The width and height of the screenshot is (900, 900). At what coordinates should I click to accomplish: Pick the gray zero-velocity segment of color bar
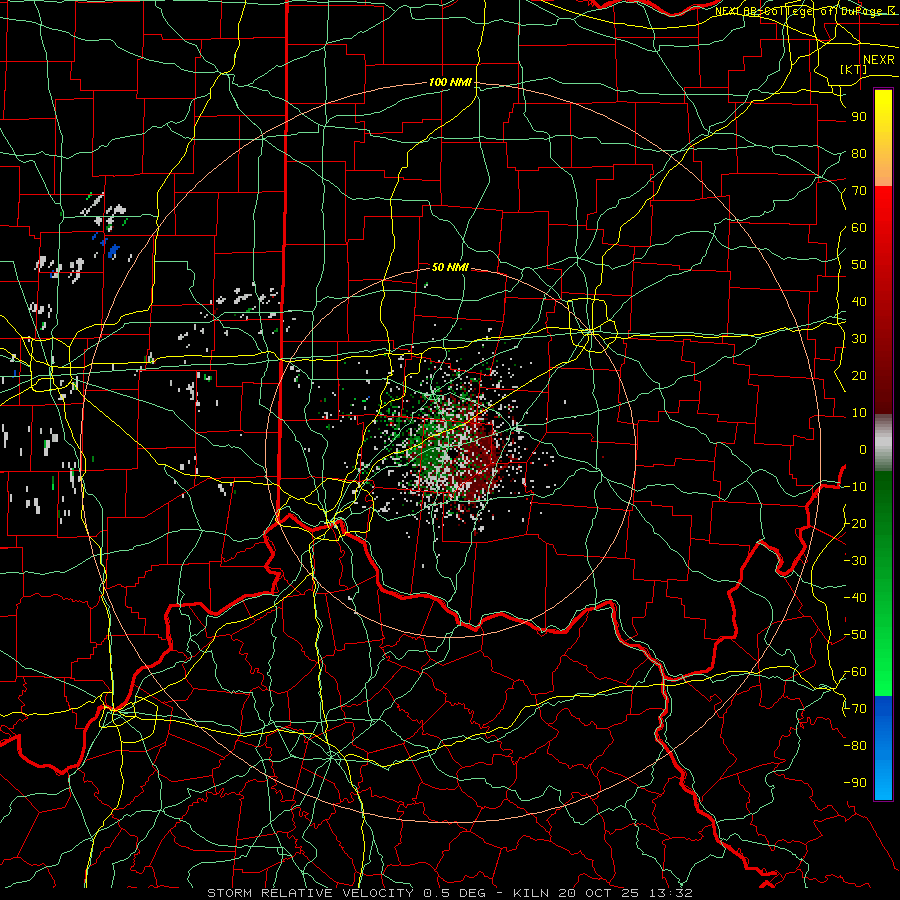tap(883, 442)
